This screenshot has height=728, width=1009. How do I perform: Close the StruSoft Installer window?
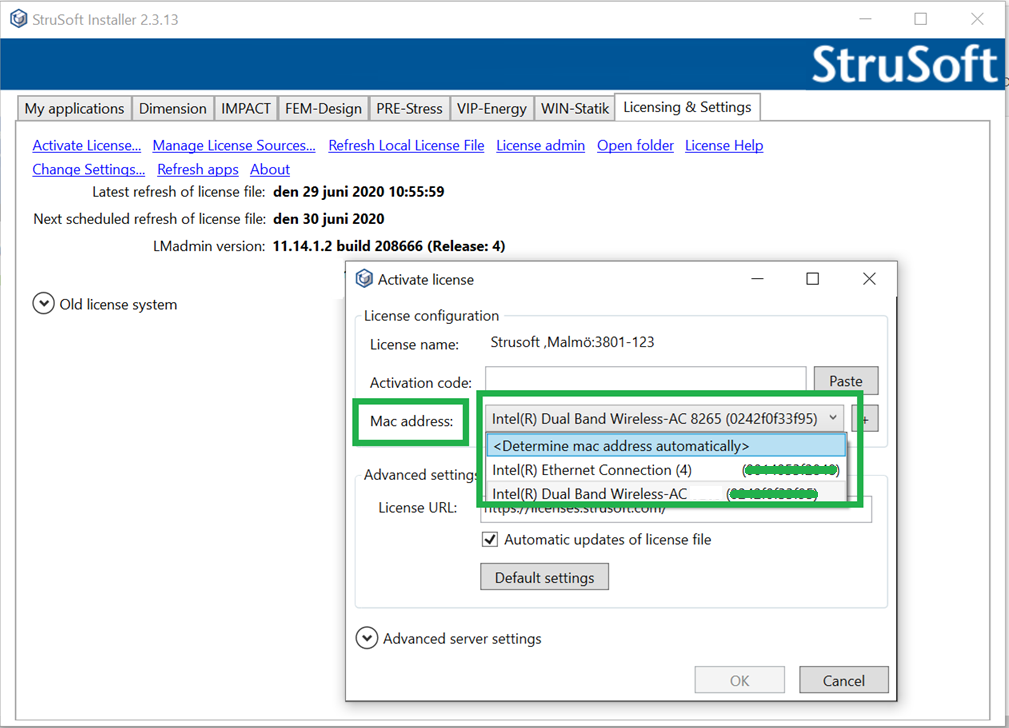[977, 19]
